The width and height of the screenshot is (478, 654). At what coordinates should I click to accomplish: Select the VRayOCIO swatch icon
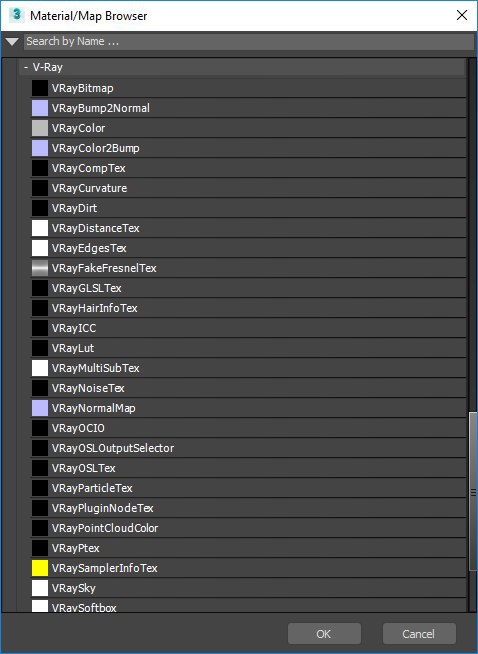(x=40, y=428)
